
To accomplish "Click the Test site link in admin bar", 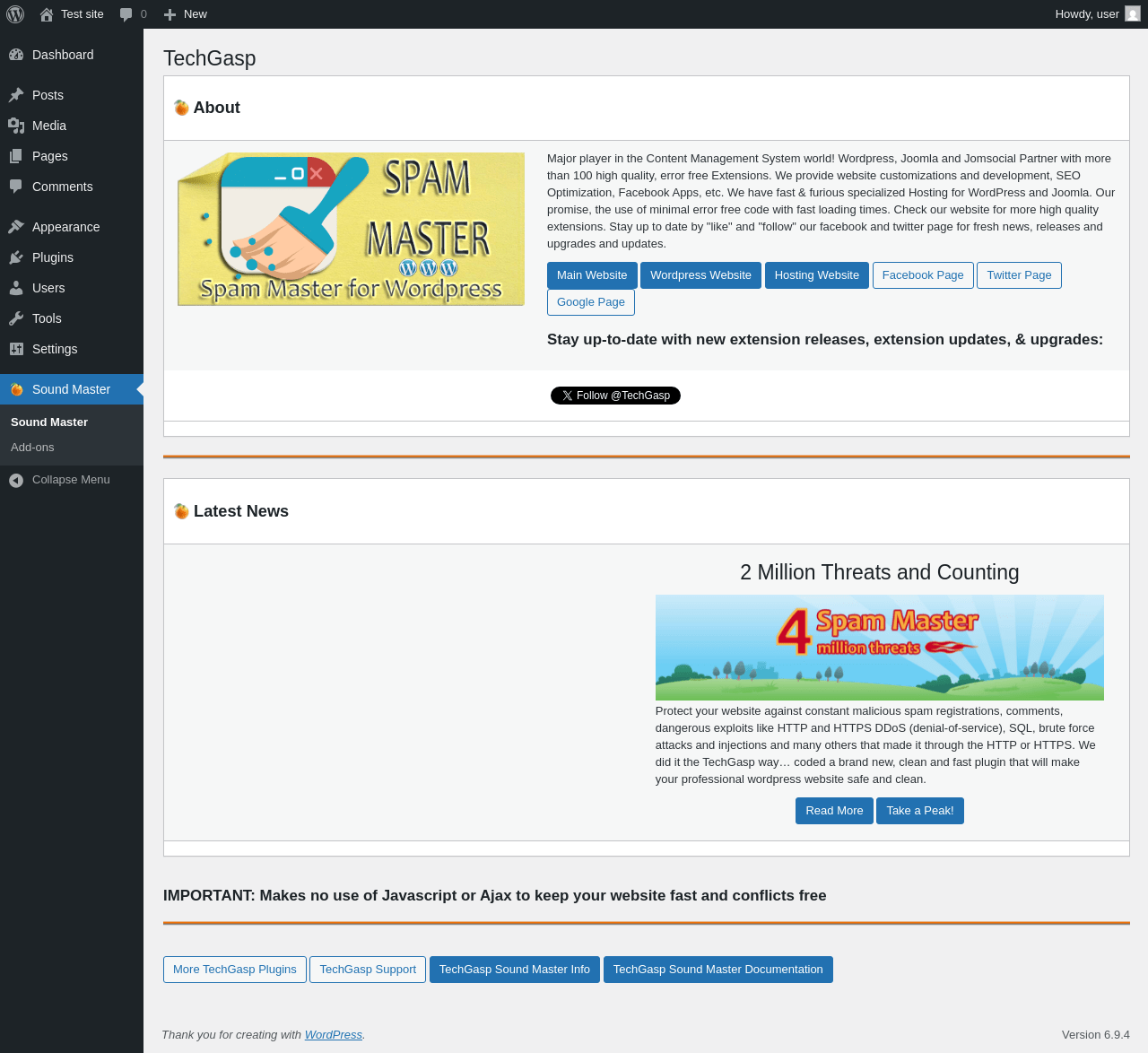I will [x=83, y=14].
